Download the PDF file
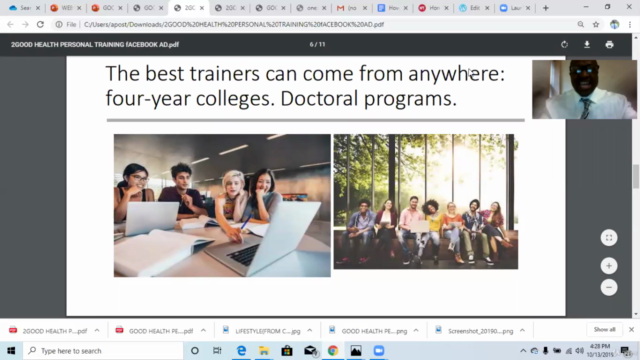Image resolution: width=640 pixels, height=360 pixels. click(587, 44)
